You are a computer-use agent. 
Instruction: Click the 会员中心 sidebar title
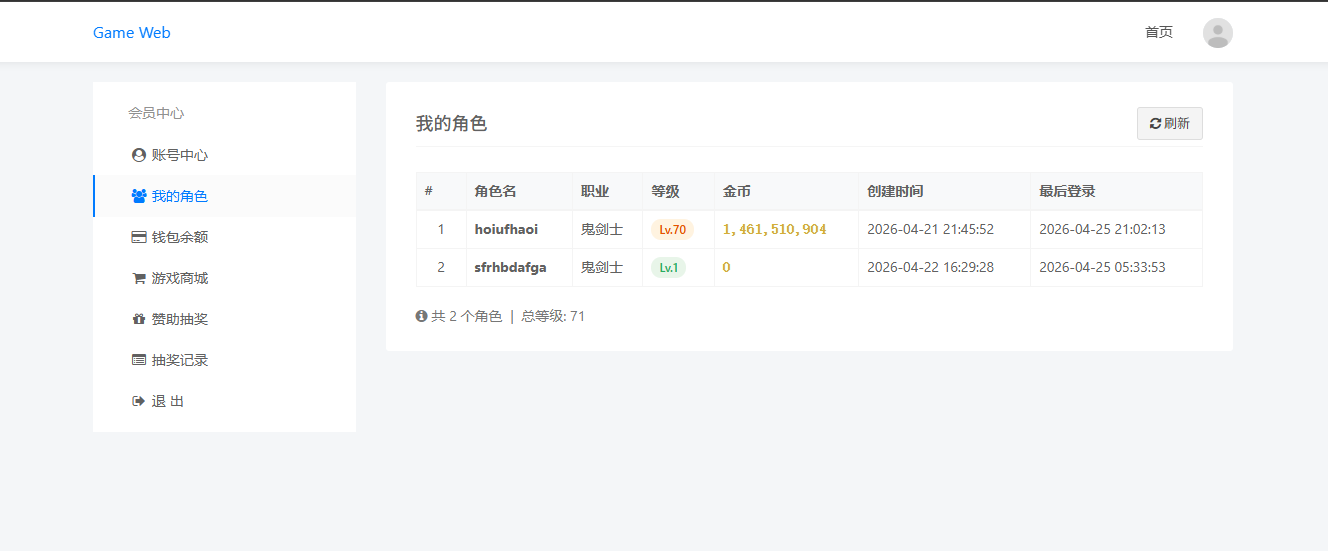click(156, 113)
